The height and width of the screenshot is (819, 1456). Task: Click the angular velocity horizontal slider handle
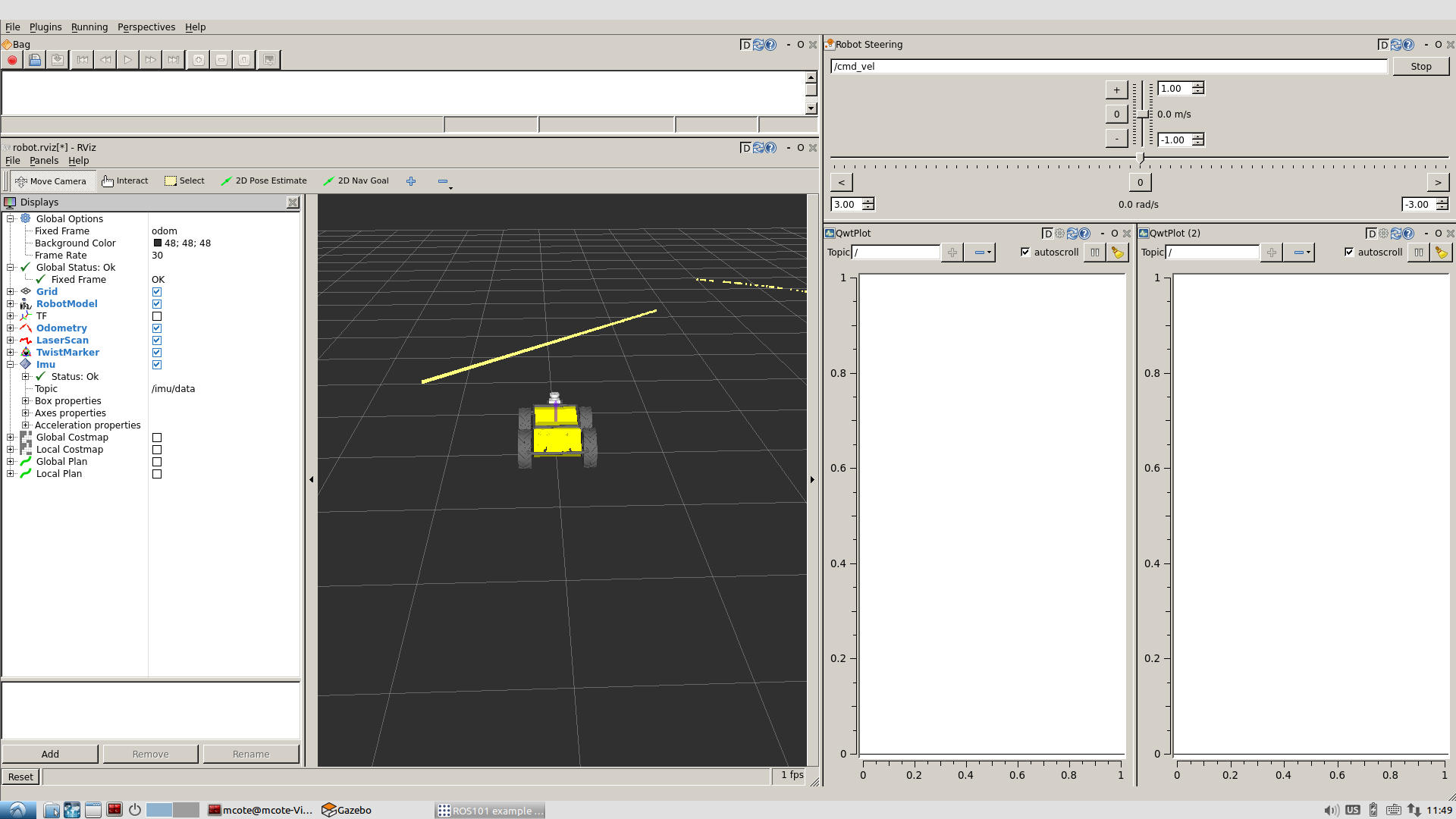tap(1140, 158)
